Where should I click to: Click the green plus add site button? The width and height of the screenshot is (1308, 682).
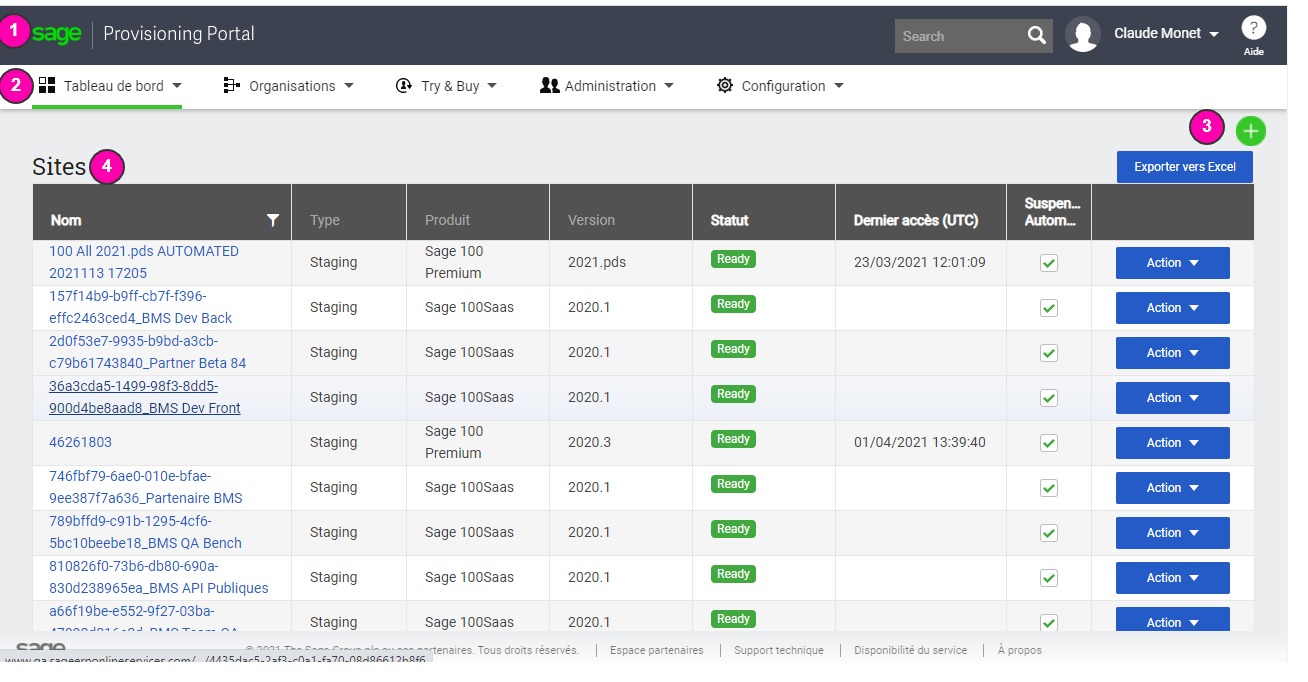tap(1250, 130)
